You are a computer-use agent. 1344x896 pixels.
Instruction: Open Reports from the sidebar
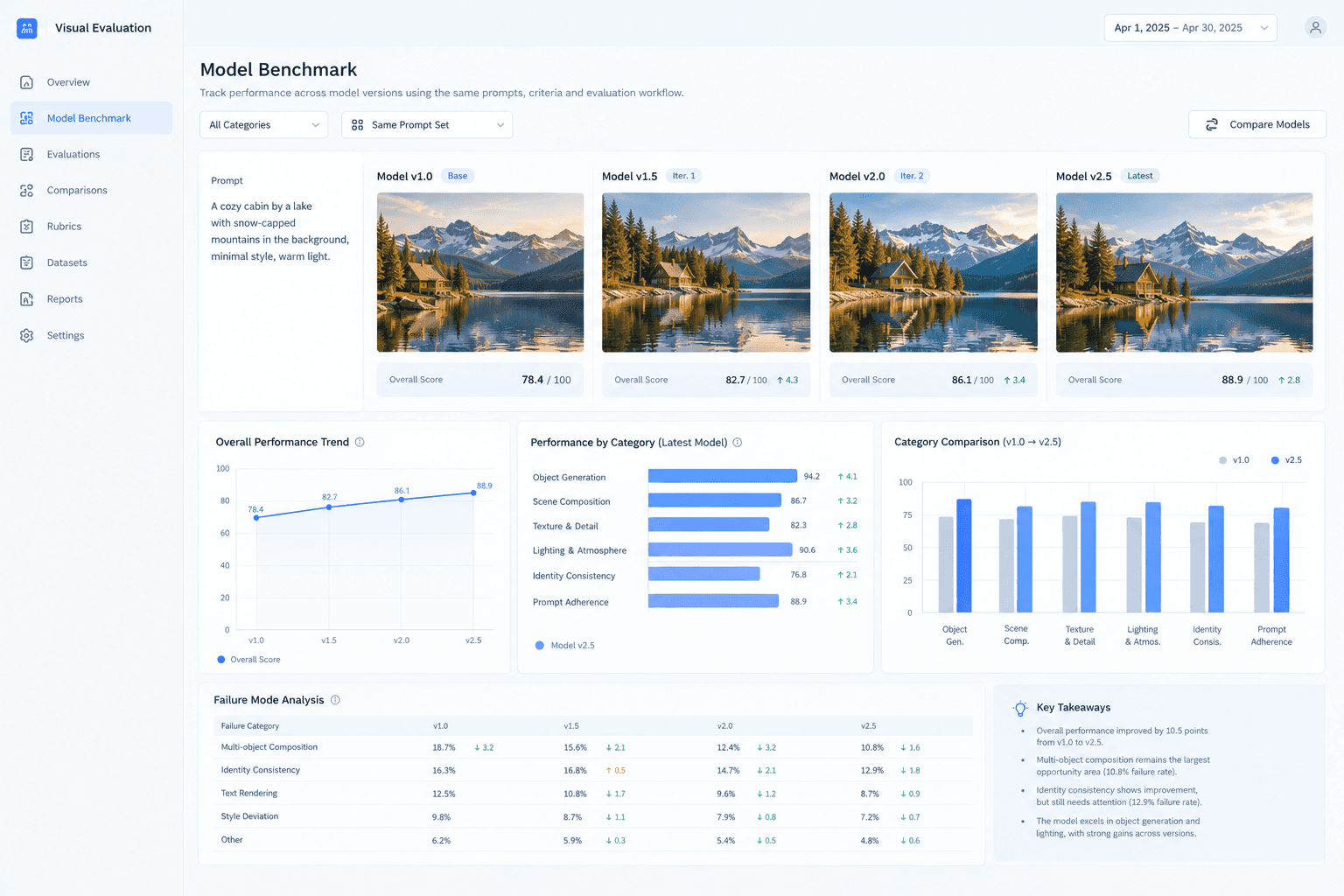tap(91, 299)
